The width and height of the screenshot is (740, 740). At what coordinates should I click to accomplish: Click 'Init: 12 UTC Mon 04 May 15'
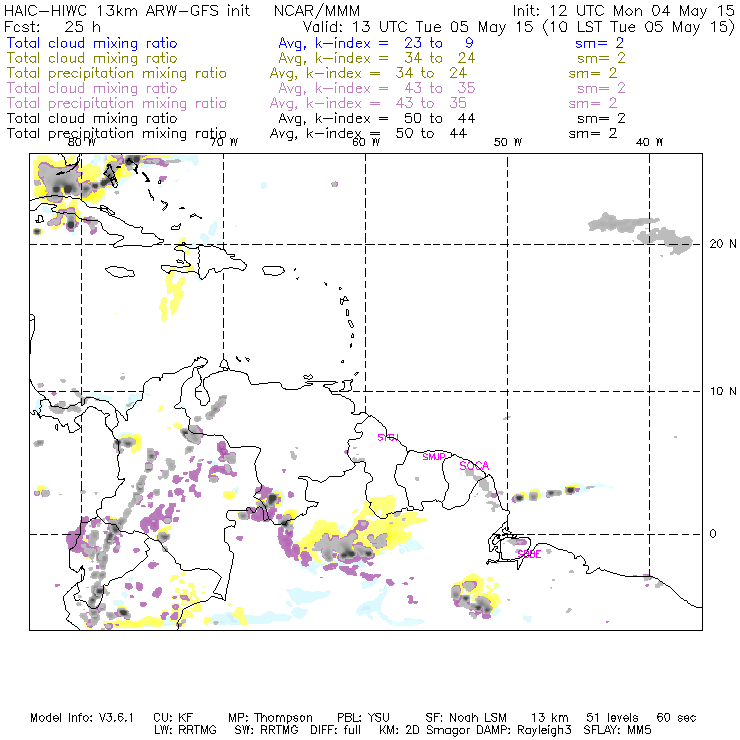pyautogui.click(x=623, y=11)
